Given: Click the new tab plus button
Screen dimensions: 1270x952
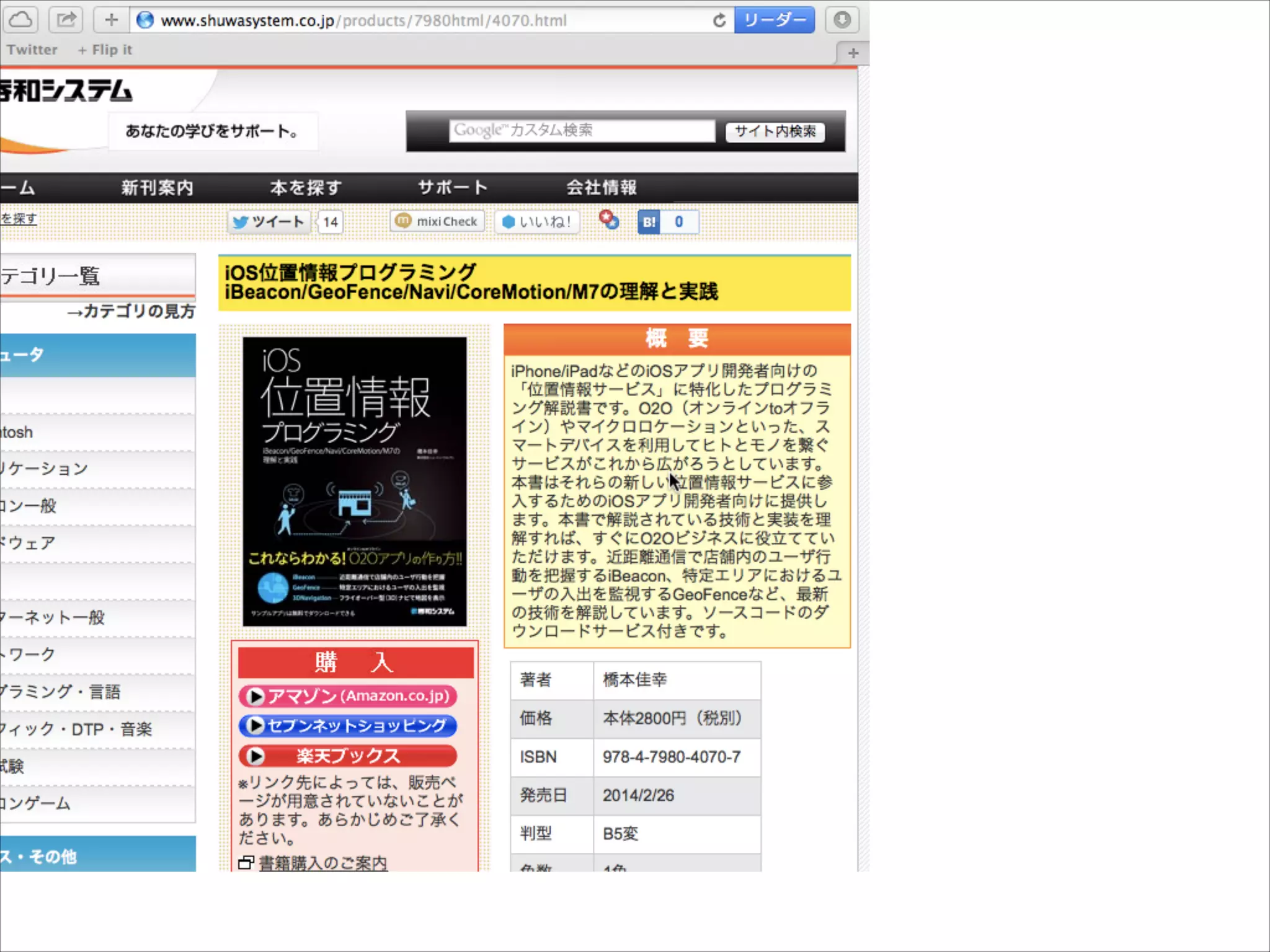Looking at the screenshot, I should [x=853, y=53].
